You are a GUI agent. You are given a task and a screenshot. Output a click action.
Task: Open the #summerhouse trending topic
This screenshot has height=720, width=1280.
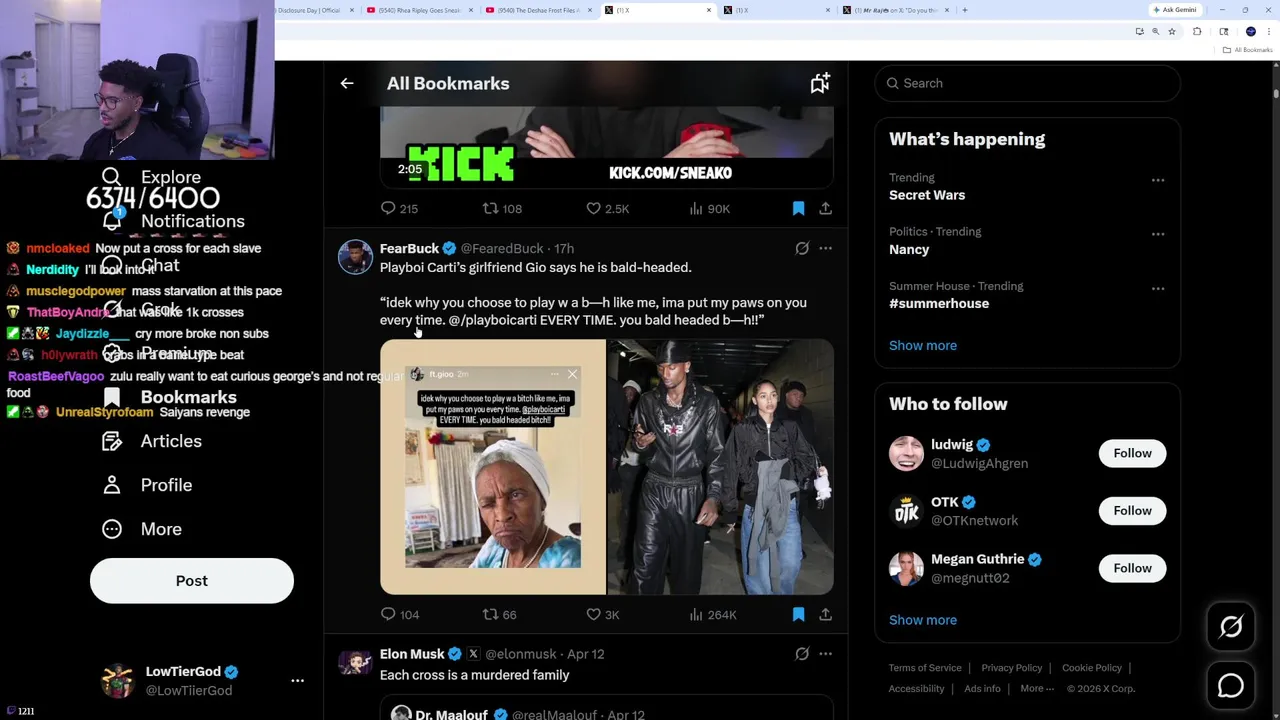[939, 303]
